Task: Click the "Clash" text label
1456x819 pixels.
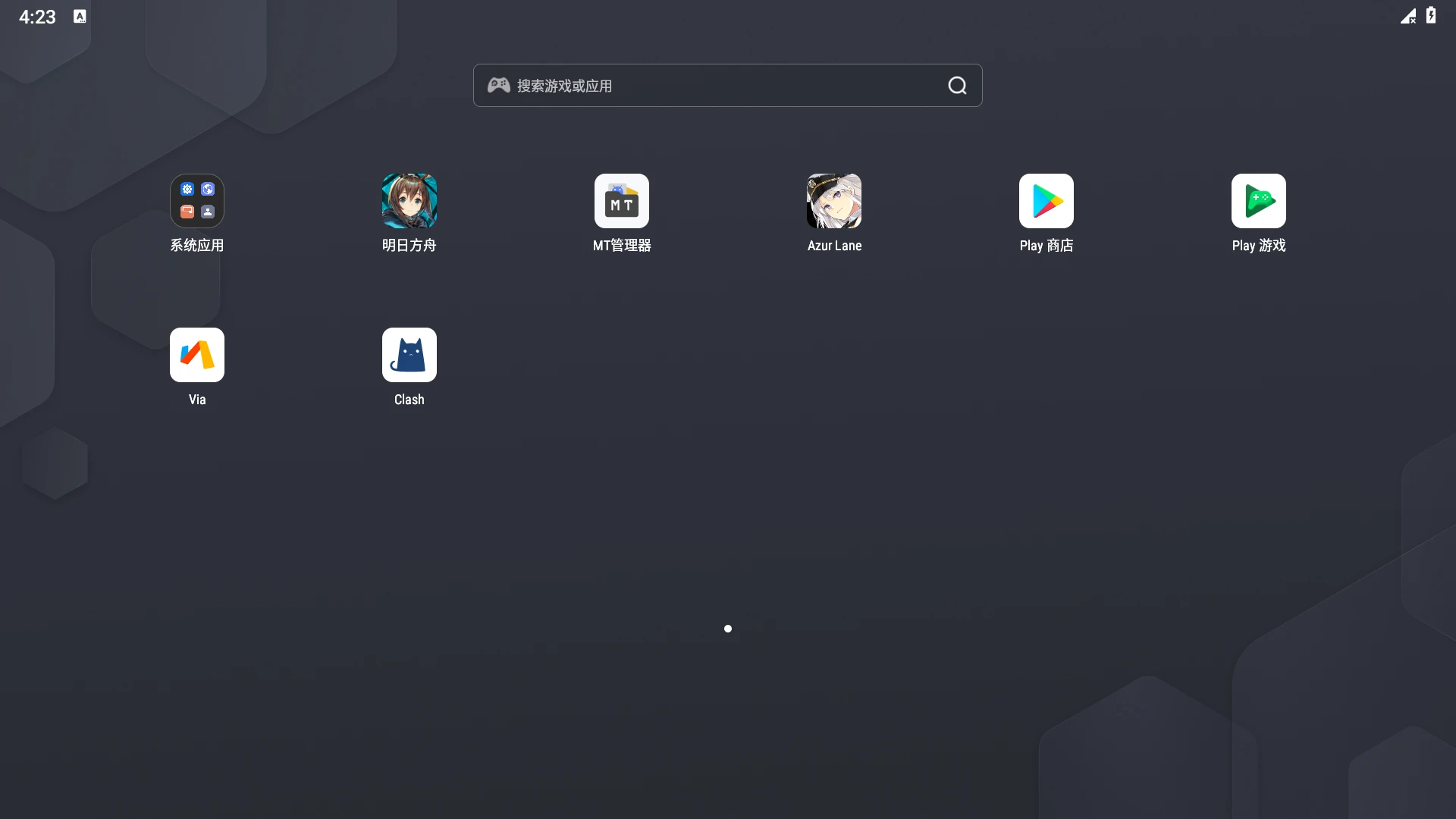Action: [409, 400]
